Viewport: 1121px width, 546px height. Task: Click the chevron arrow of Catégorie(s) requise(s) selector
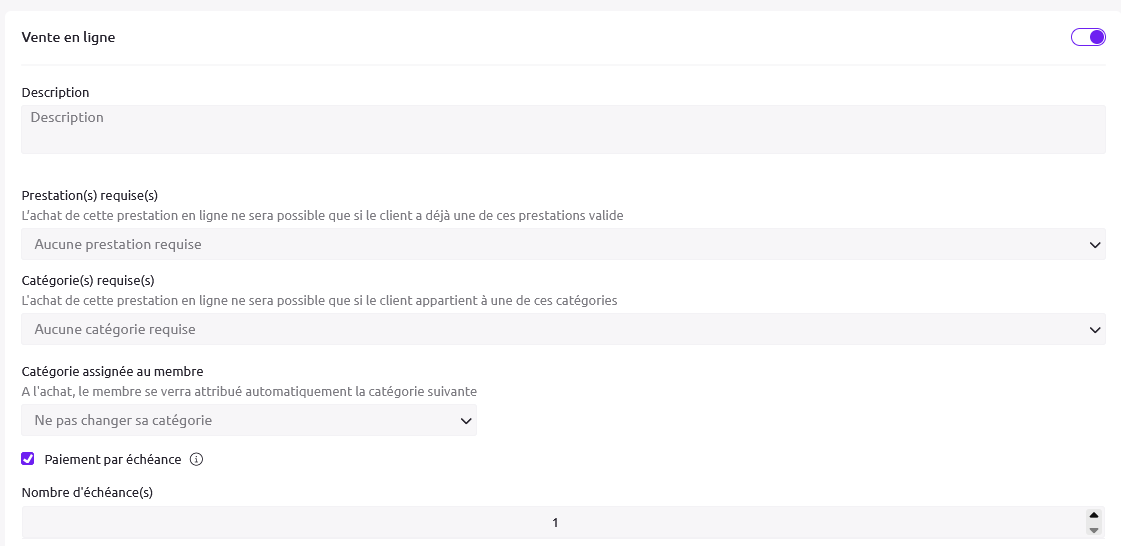point(1095,330)
